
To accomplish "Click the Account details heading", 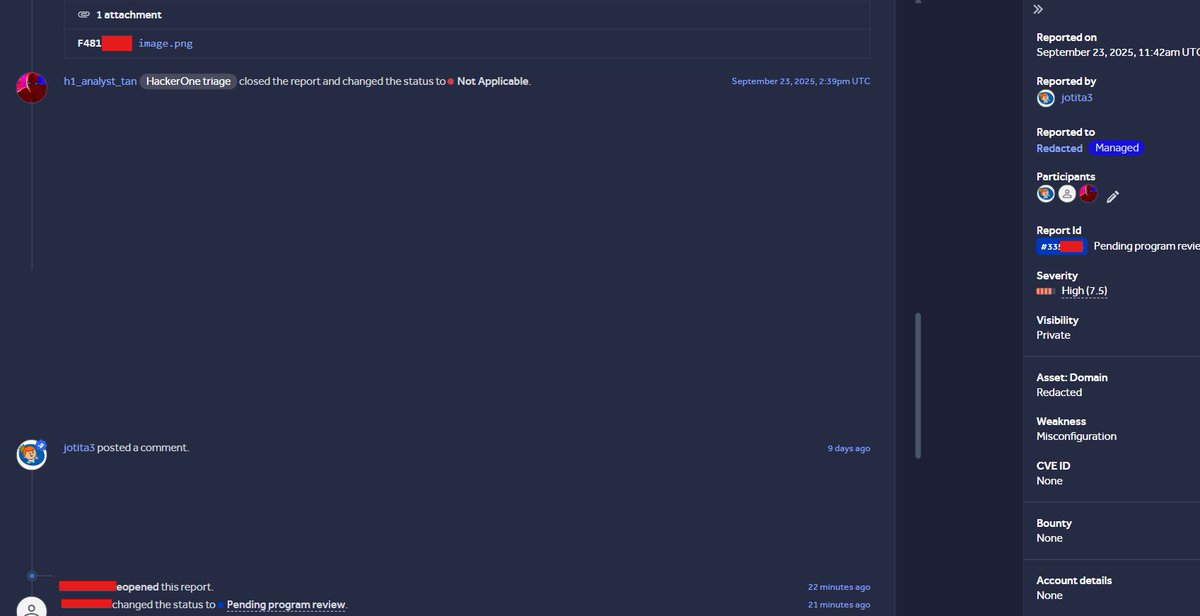I will coord(1074,581).
